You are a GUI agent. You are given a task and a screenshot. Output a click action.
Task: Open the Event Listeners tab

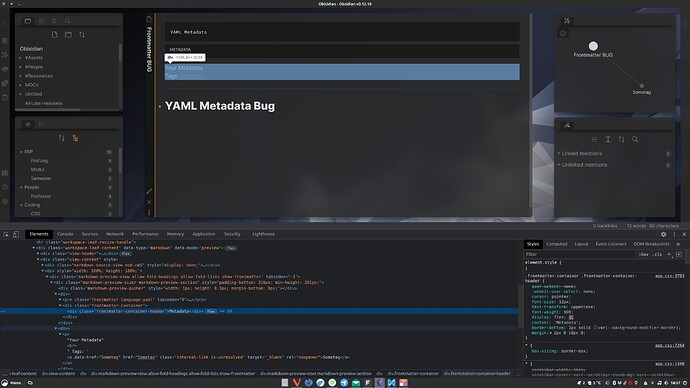(x=611, y=244)
